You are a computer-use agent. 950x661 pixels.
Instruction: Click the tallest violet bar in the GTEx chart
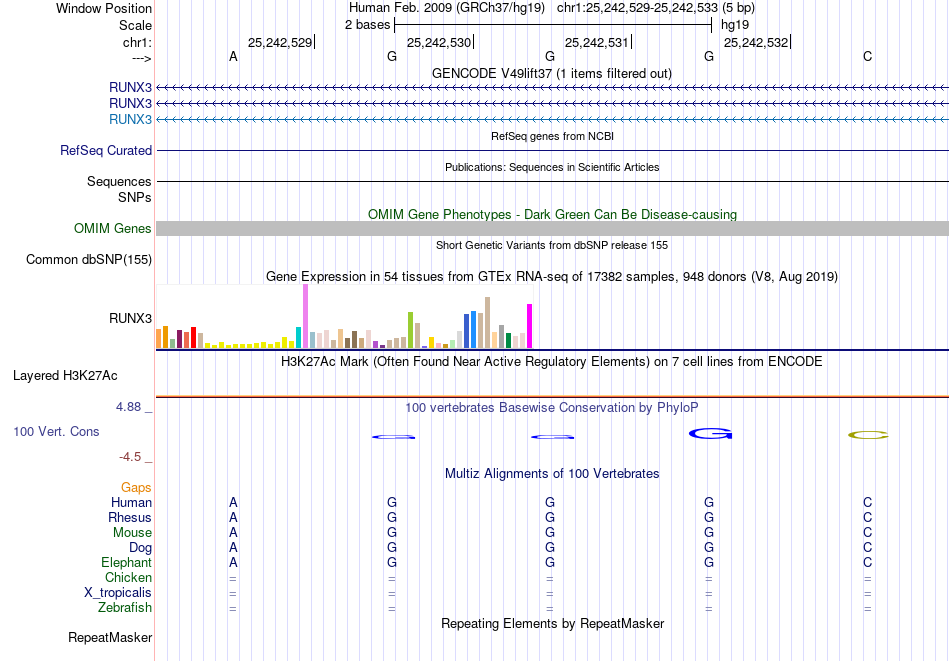305,316
